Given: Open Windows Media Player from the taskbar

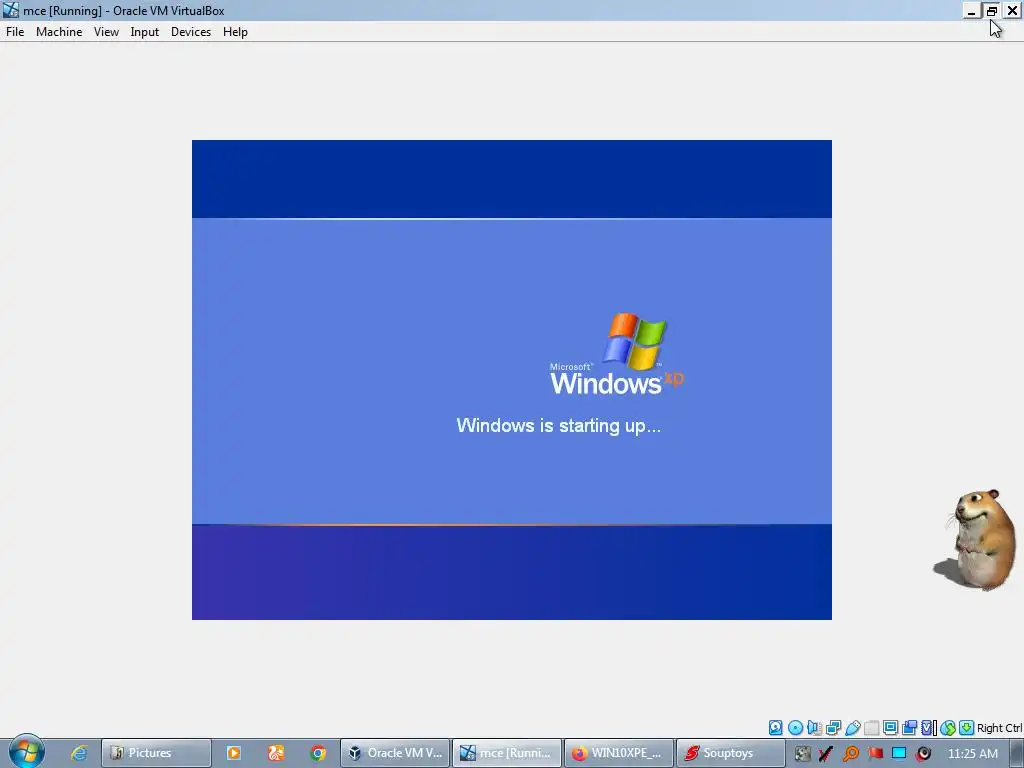Looking at the screenshot, I should click(x=233, y=753).
